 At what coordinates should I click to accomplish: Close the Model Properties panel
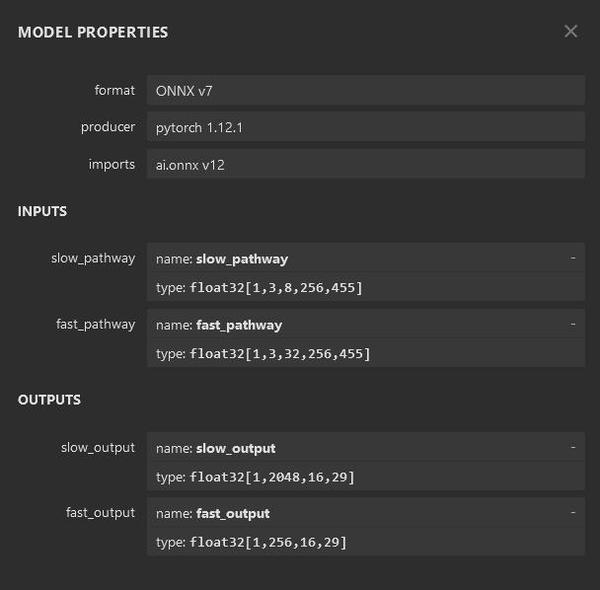point(571,31)
